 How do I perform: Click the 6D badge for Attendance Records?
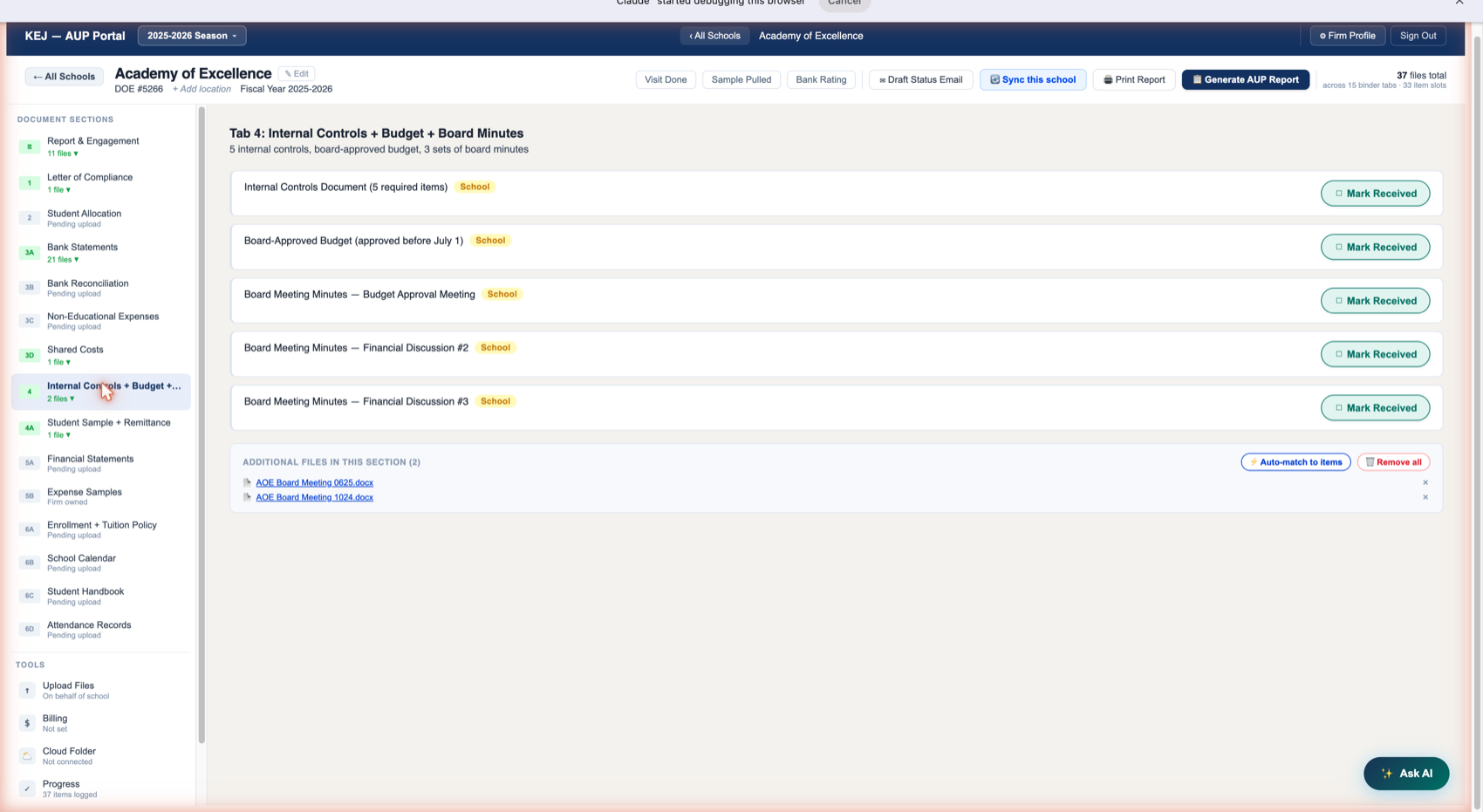(x=29, y=629)
